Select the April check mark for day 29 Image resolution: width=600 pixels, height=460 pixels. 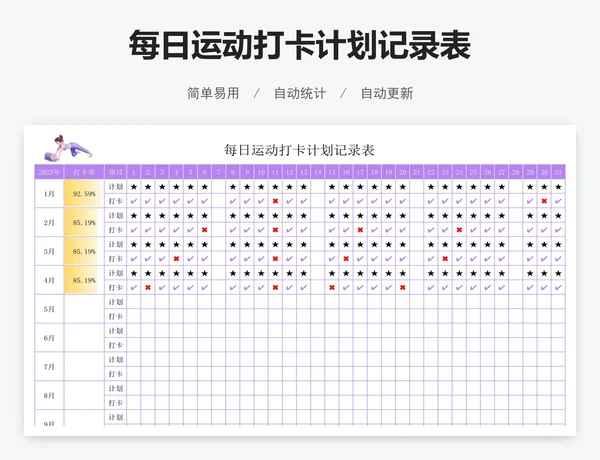(530, 287)
